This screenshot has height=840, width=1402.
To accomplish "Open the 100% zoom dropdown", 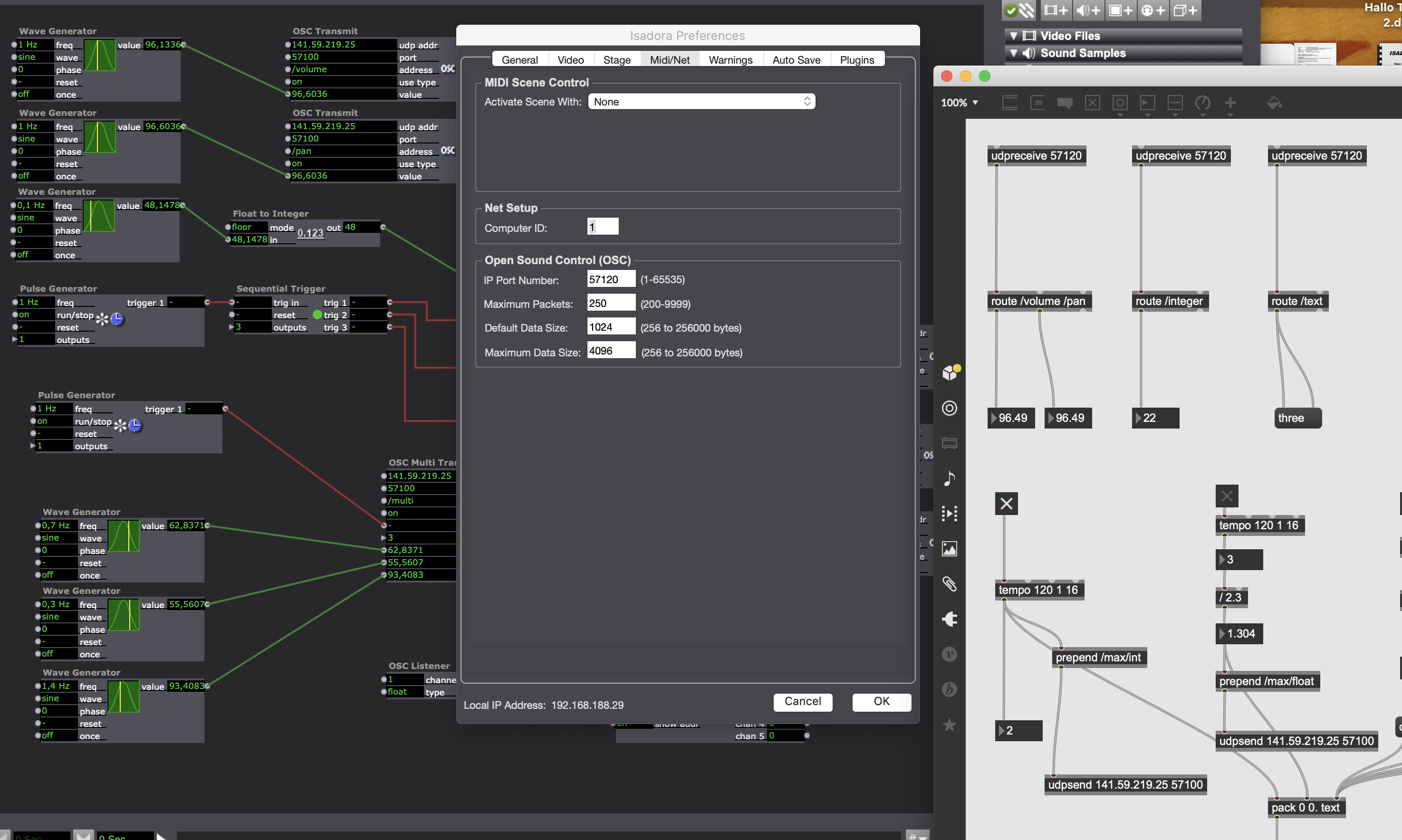I will [959, 103].
